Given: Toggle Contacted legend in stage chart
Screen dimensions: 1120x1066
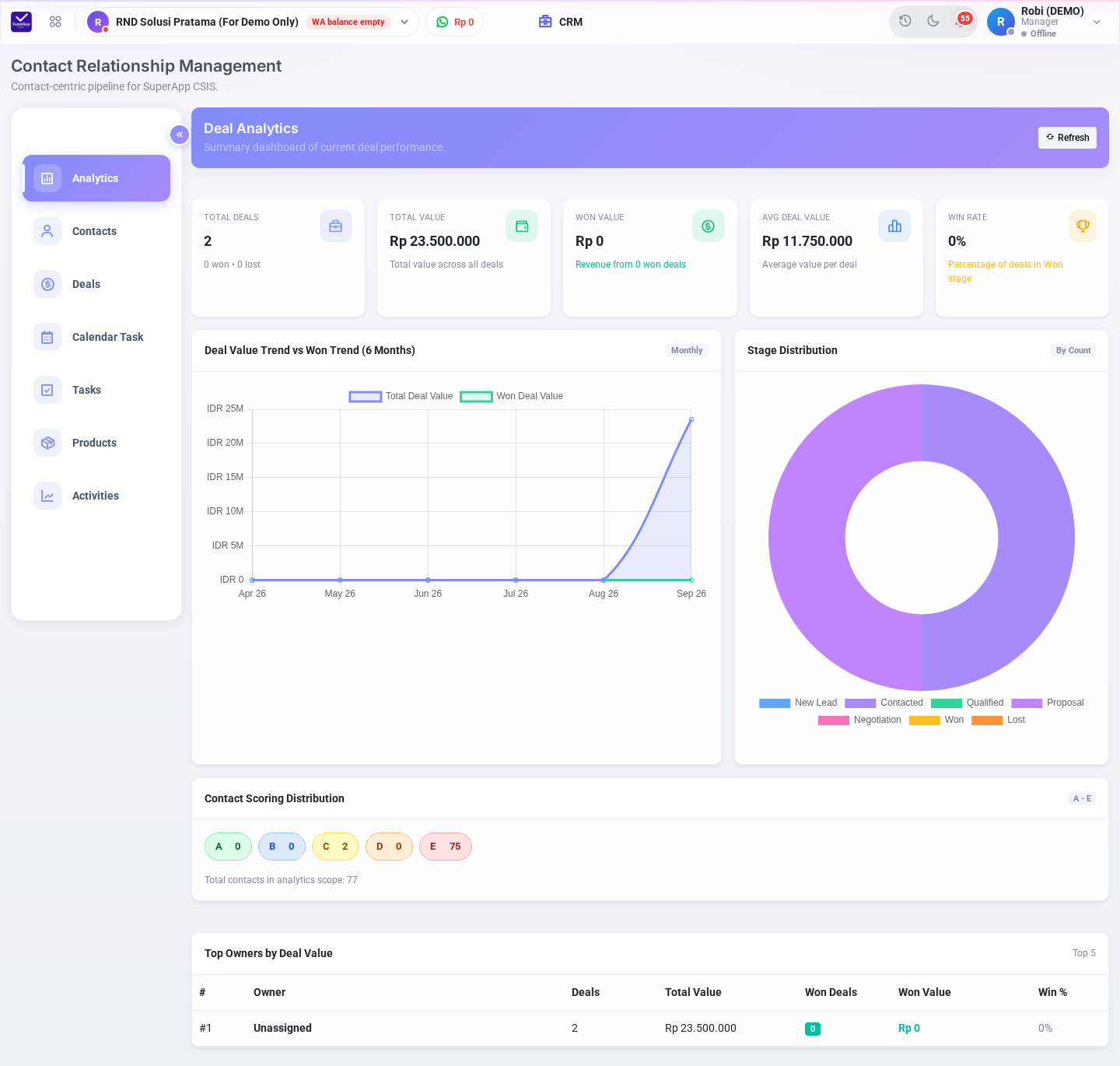Looking at the screenshot, I should pyautogui.click(x=884, y=703).
